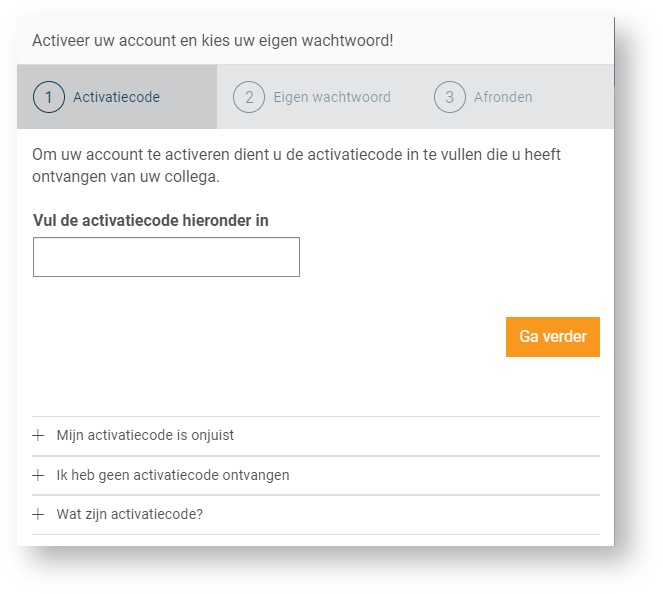The height and width of the screenshot is (594, 663).
Task: Switch to the 'Eigen wachtwoord' step
Action: click(x=332, y=97)
